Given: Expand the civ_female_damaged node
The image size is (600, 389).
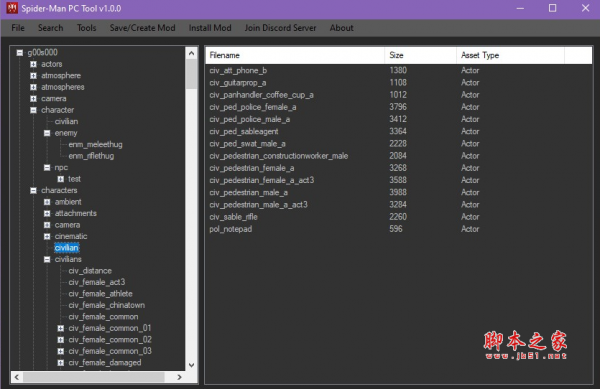Looking at the screenshot, I should point(61,363).
